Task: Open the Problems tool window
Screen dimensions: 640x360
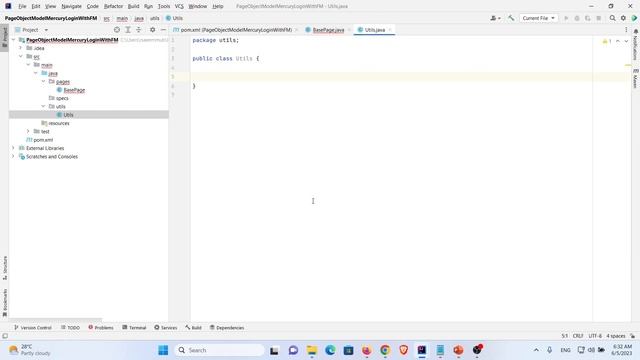Action: (101, 327)
